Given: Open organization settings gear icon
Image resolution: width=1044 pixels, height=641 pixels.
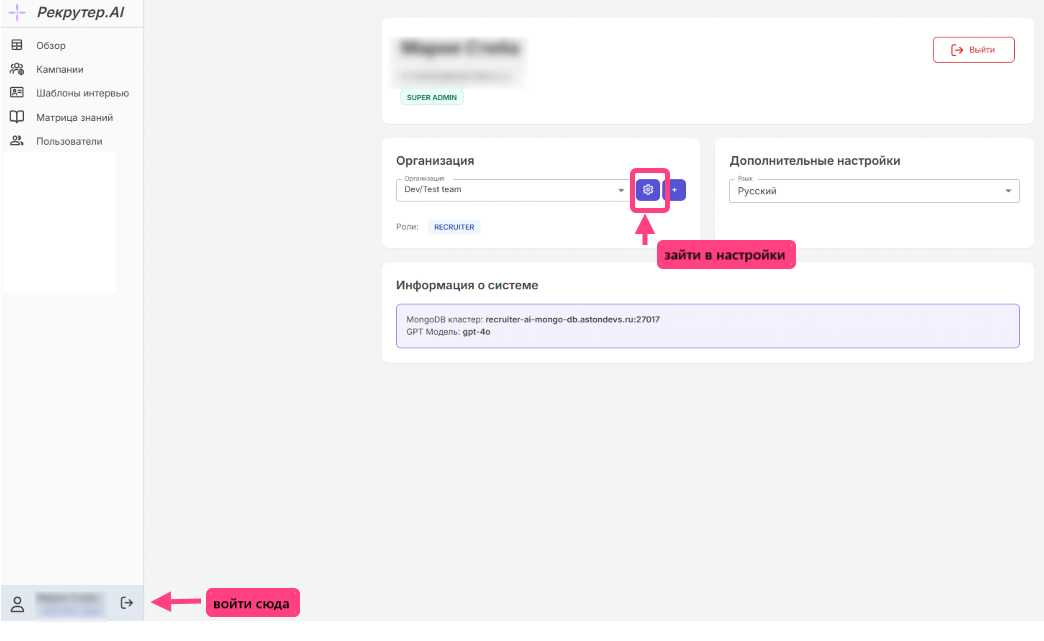Looking at the screenshot, I should 648,190.
